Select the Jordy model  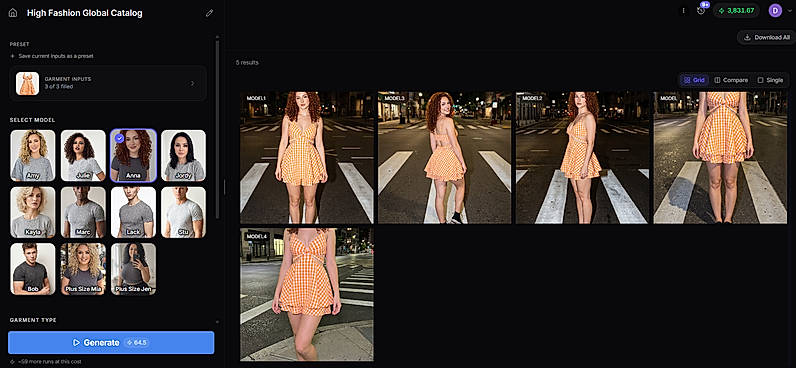(184, 155)
